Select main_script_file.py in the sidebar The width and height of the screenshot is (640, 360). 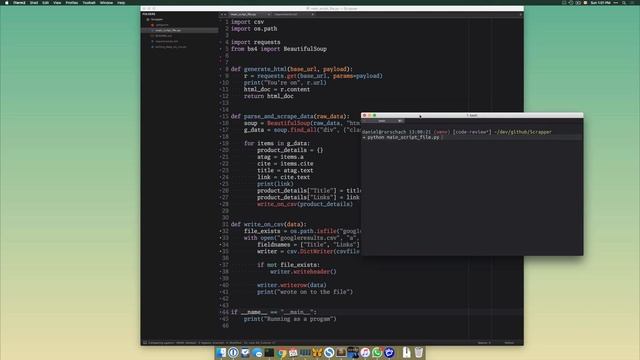click(x=180, y=30)
